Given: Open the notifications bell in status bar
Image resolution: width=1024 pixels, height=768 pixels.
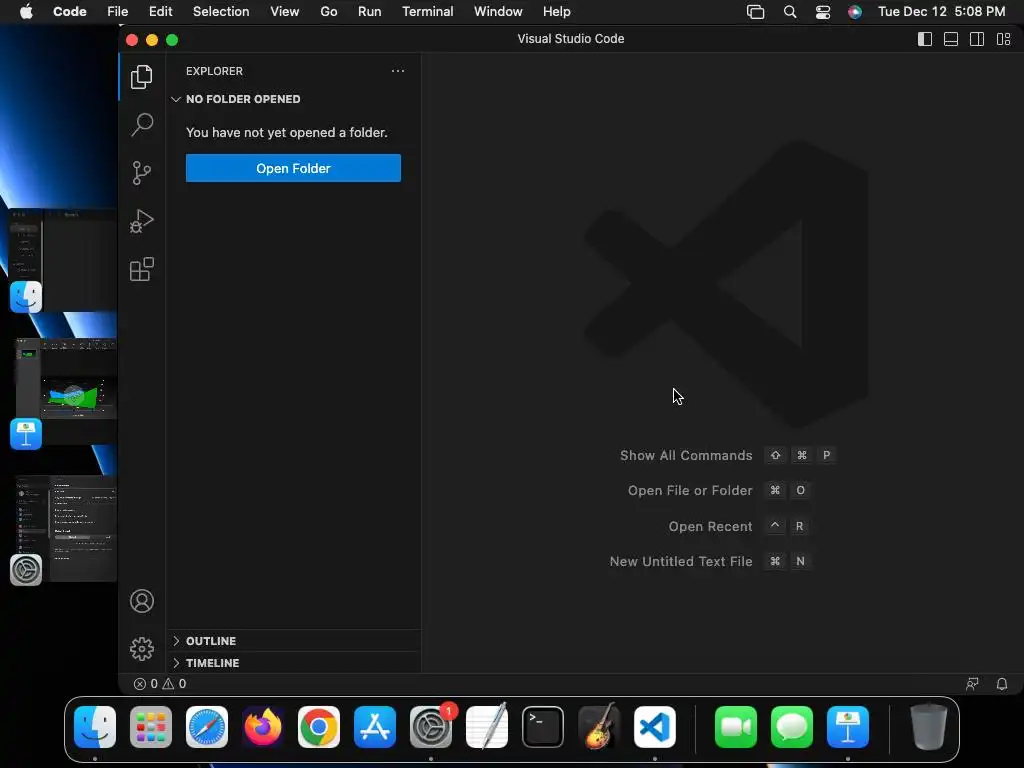Looking at the screenshot, I should click(1002, 684).
